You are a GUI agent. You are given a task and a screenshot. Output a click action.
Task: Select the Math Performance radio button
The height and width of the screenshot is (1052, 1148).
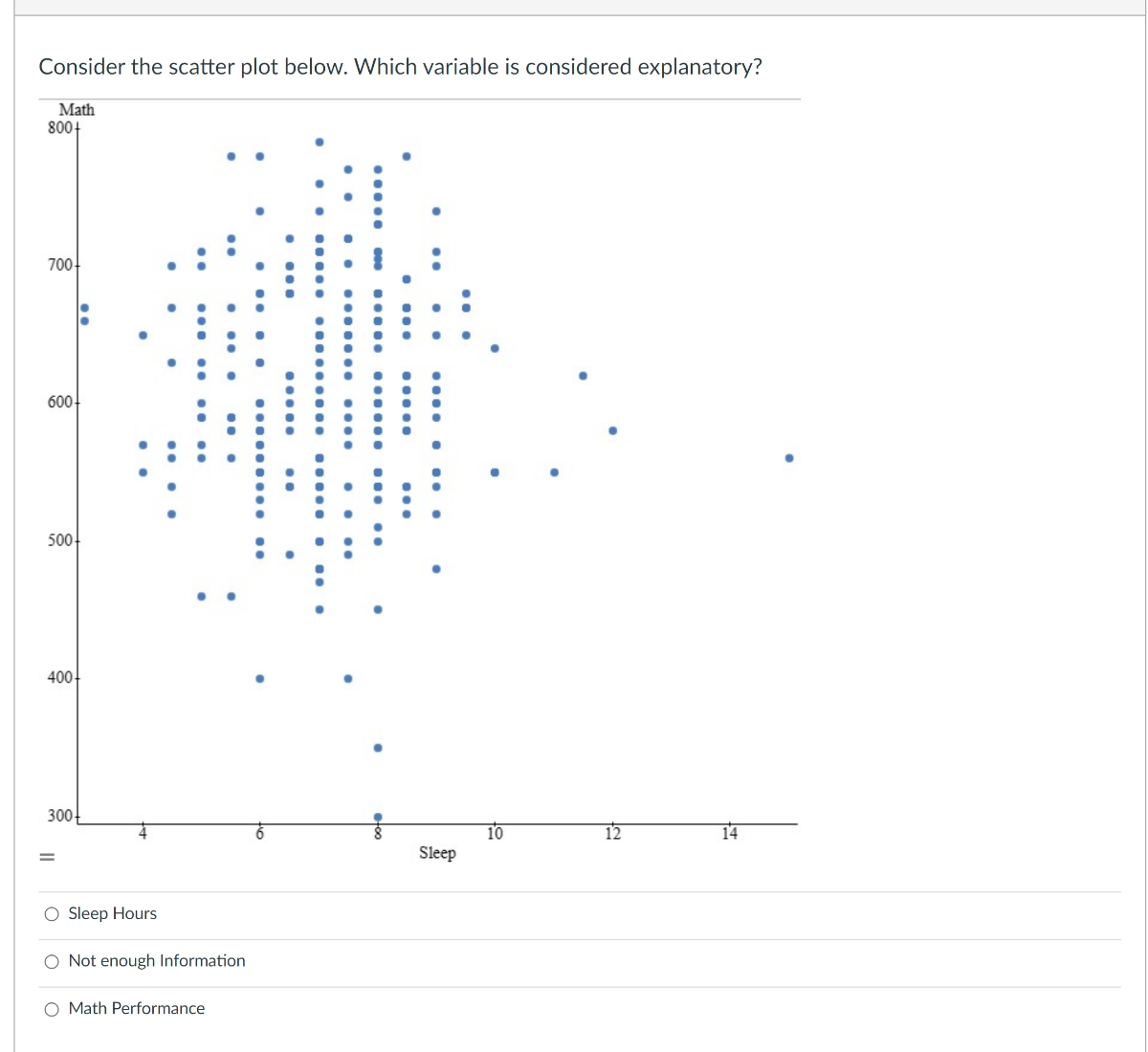pos(52,1009)
